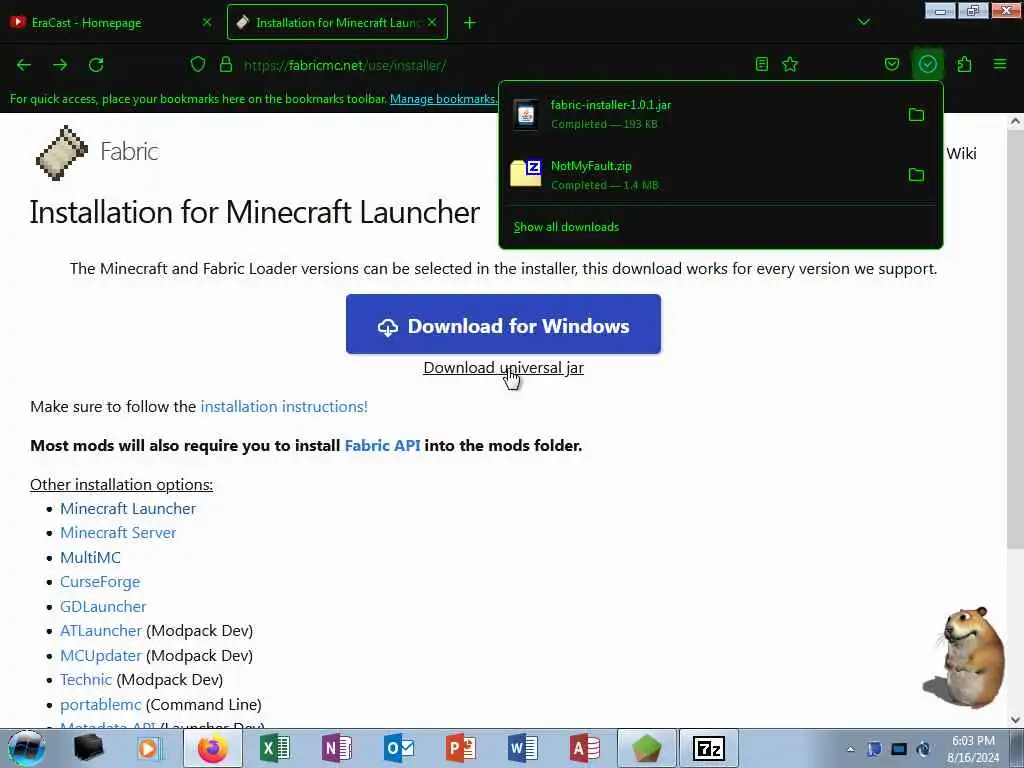Save page to Pocket icon
This screenshot has width=1024, height=768.
coord(891,64)
